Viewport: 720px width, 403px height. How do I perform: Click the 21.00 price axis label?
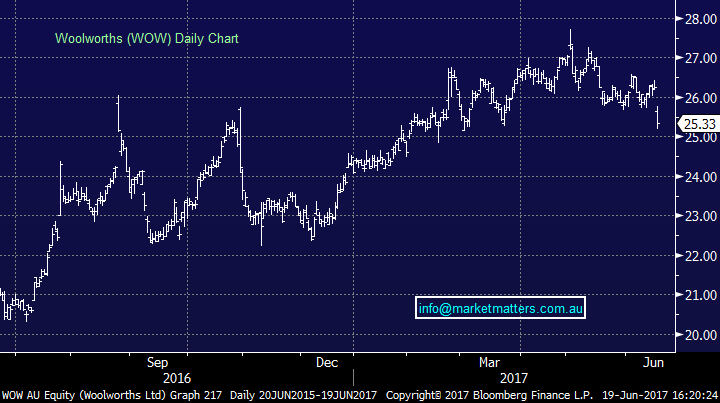[x=701, y=295]
